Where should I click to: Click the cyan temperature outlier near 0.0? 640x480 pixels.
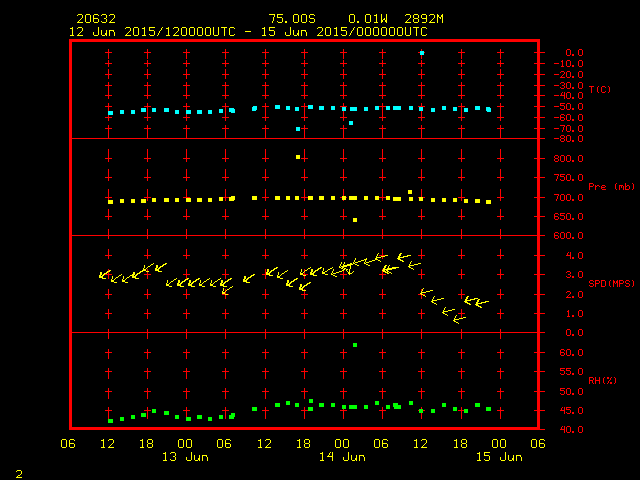pos(422,52)
